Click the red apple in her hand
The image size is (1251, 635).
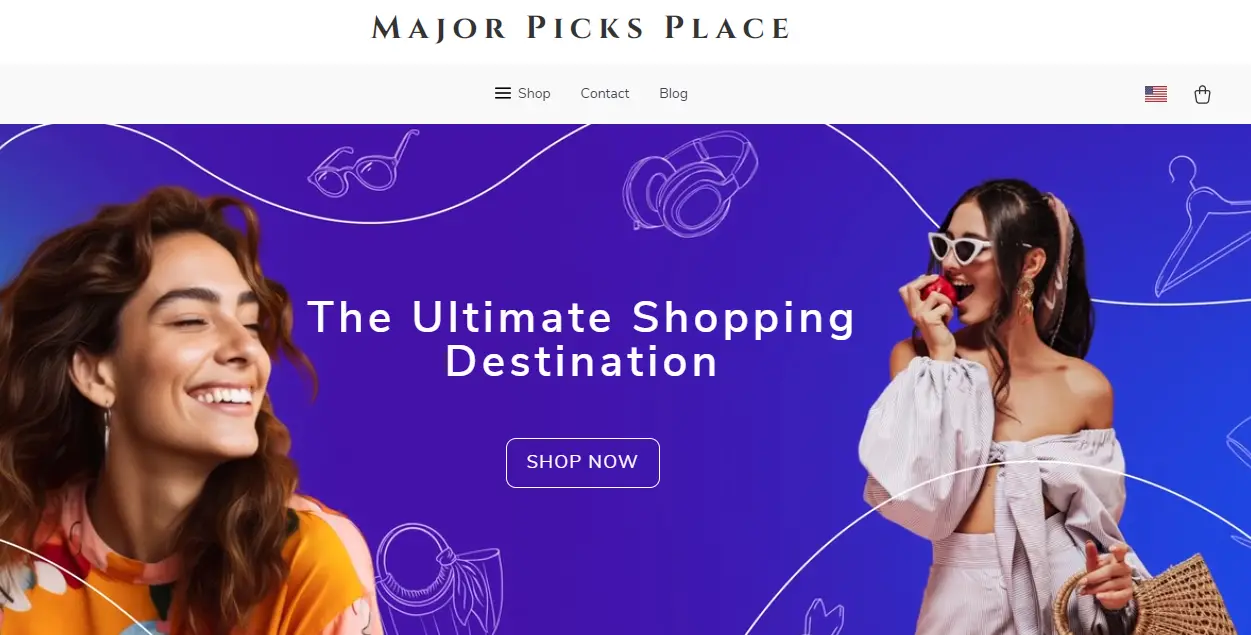click(x=939, y=289)
